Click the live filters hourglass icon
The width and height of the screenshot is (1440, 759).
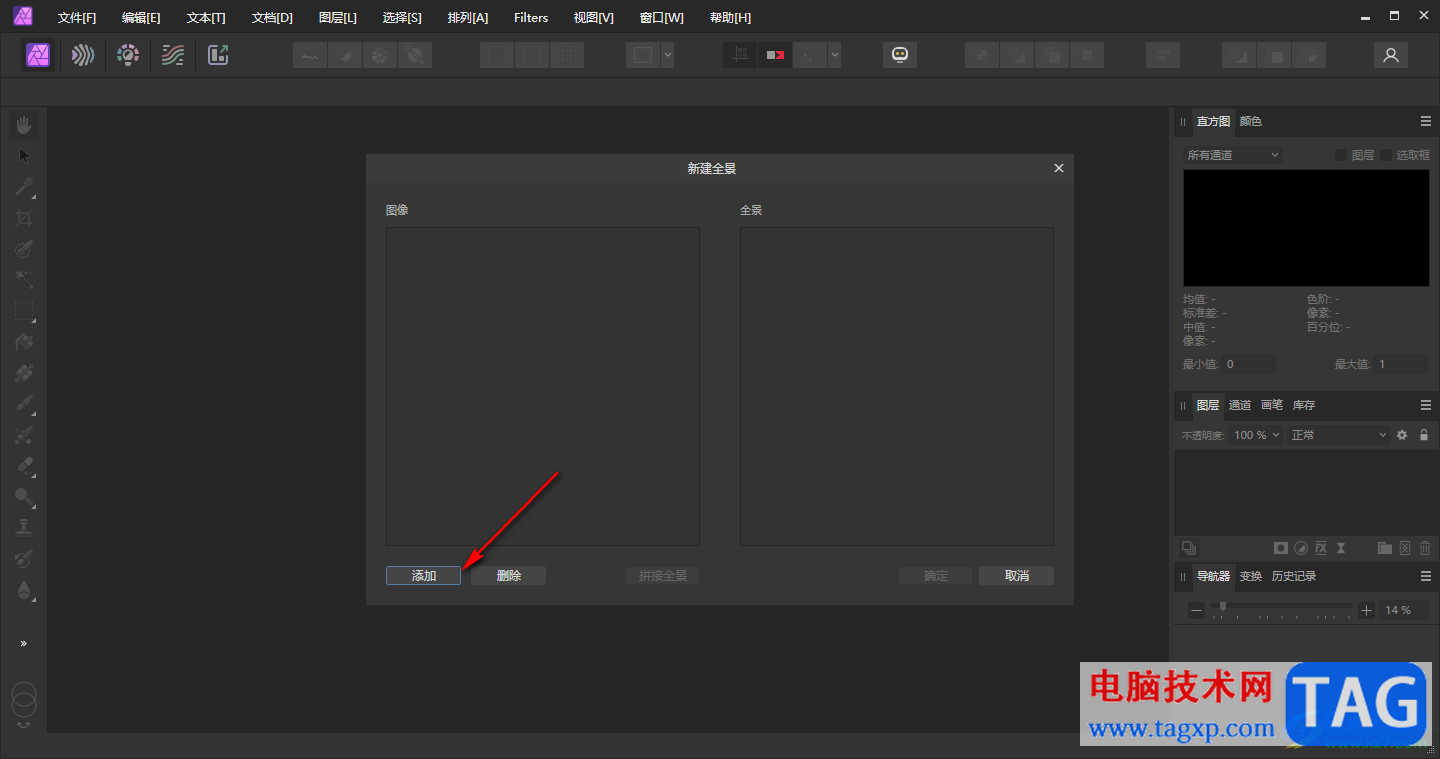1342,548
